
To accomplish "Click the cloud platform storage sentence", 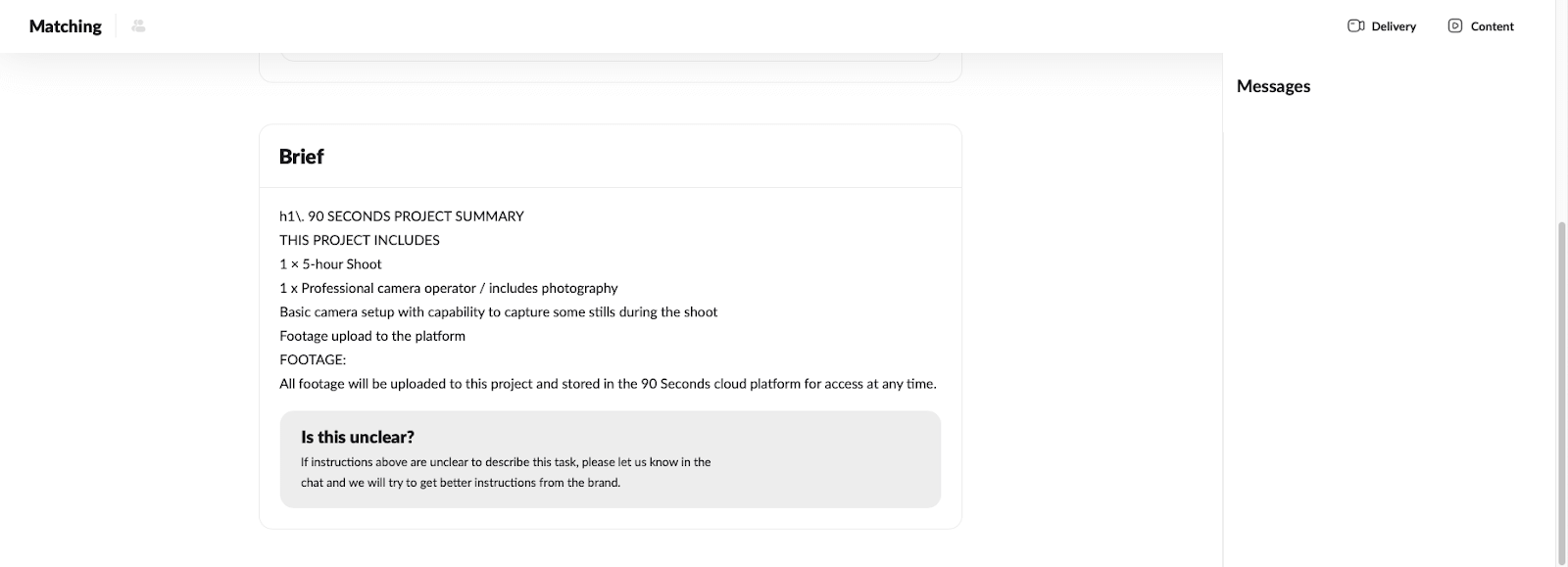I will coord(608,384).
